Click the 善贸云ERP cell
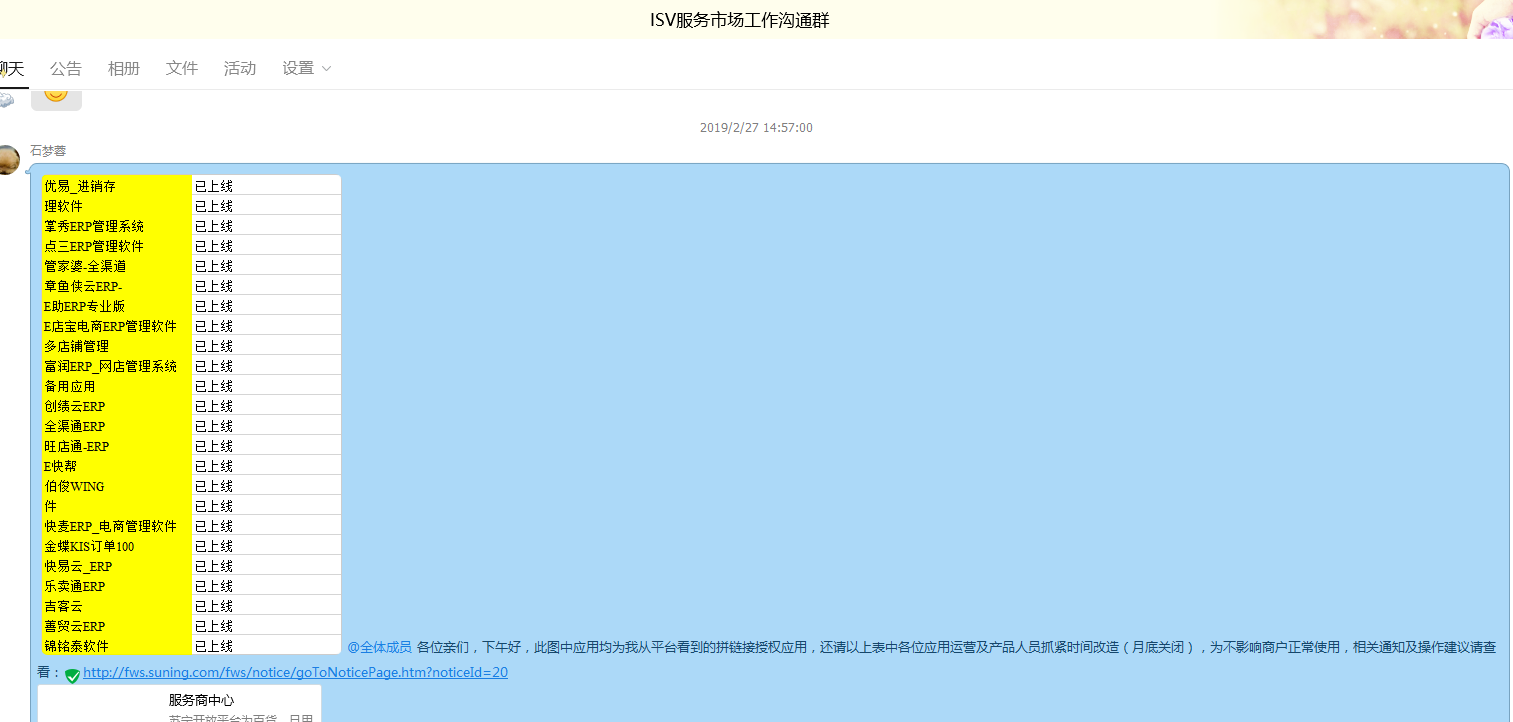 117,626
